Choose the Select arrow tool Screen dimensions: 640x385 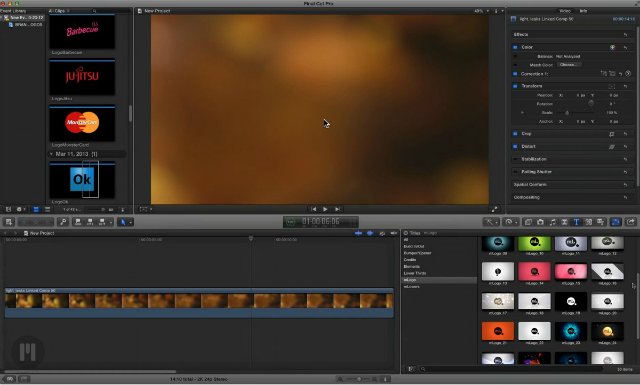click(122, 222)
